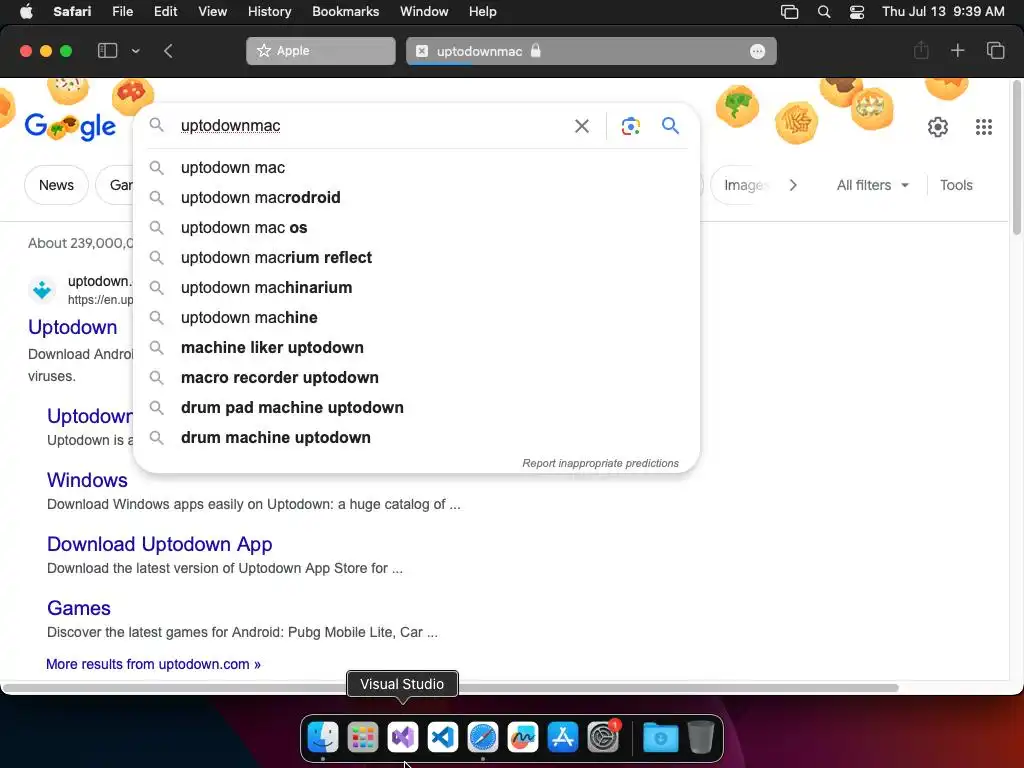1024x768 pixels.
Task: Open the Uptodown main result link
Action: (72, 327)
